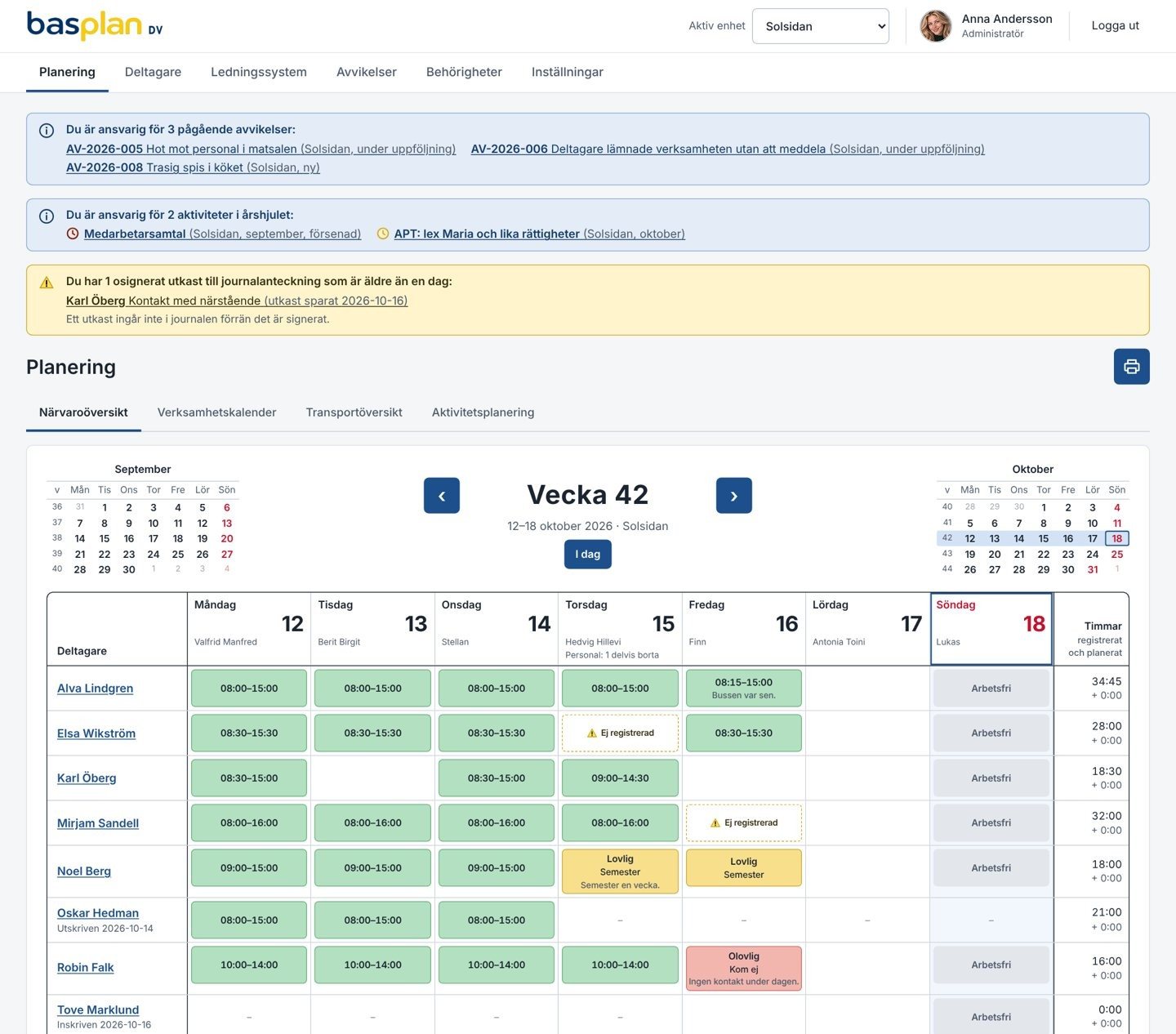Screen dimensions: 1176x1034
Task: Click red clock icon beside Medarbetarsamtal
Action: [x=73, y=234]
